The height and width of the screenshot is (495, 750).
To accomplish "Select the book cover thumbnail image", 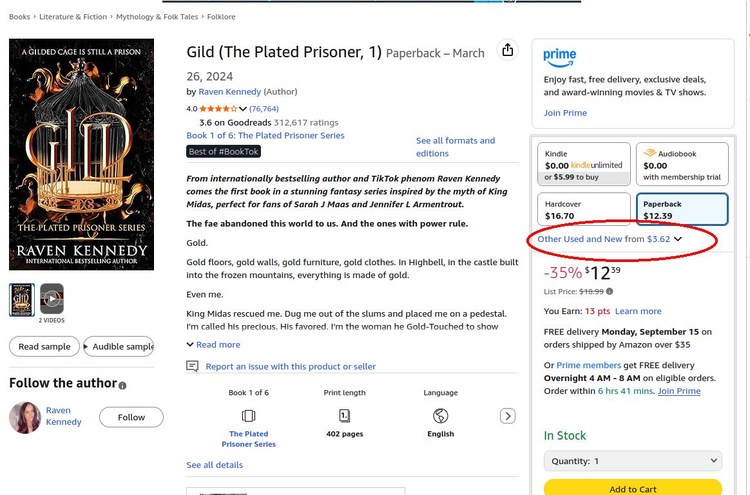I will [22, 299].
